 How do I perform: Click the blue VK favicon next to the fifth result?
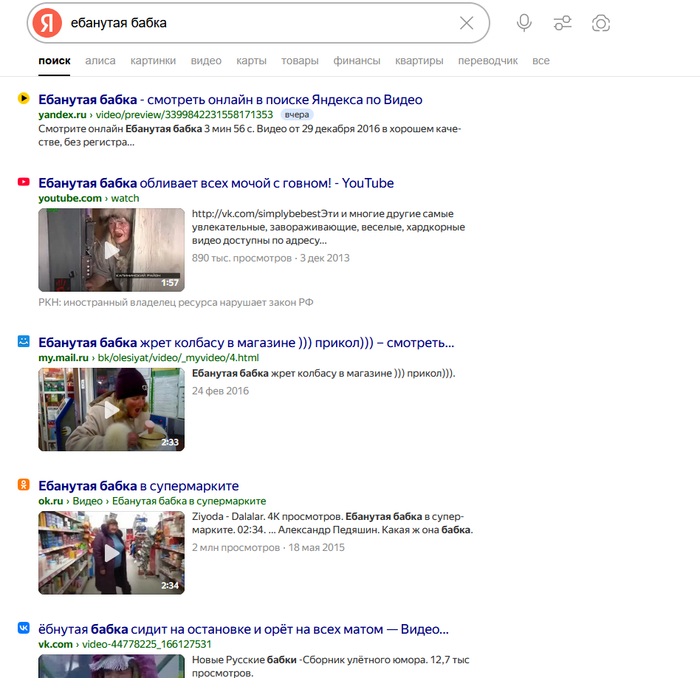[24, 628]
